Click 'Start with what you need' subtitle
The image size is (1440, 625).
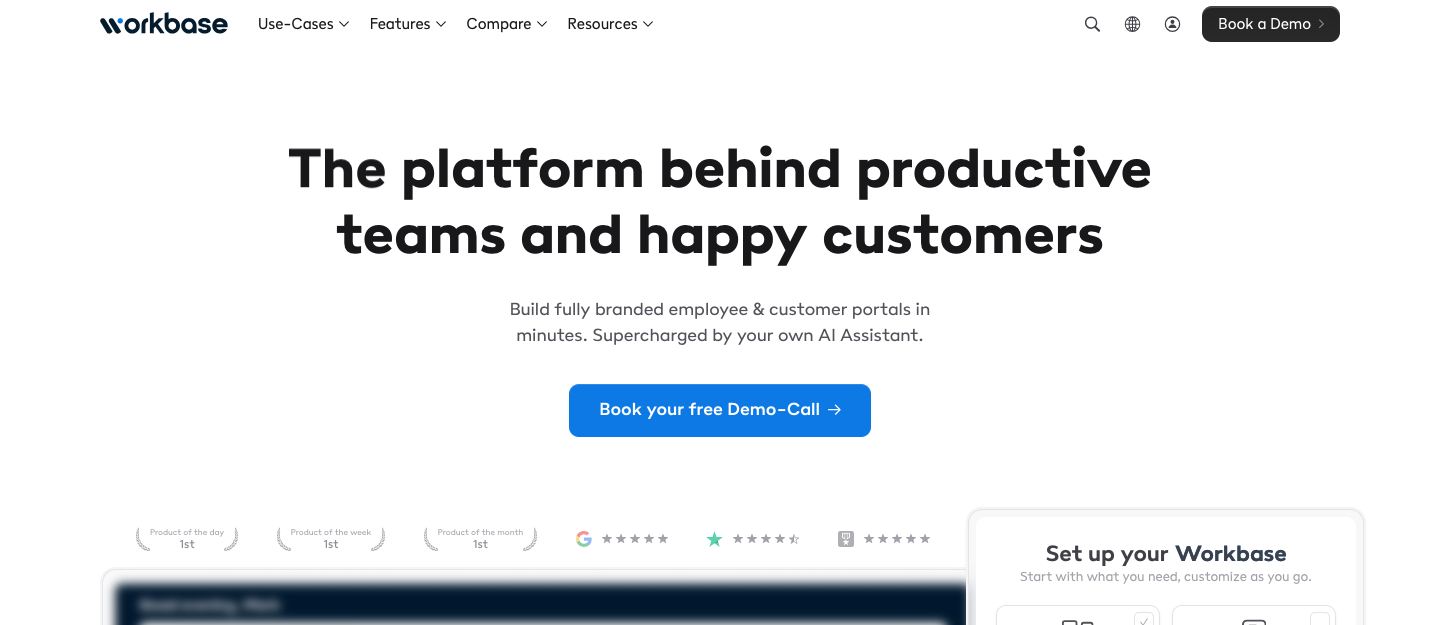coord(1165,577)
